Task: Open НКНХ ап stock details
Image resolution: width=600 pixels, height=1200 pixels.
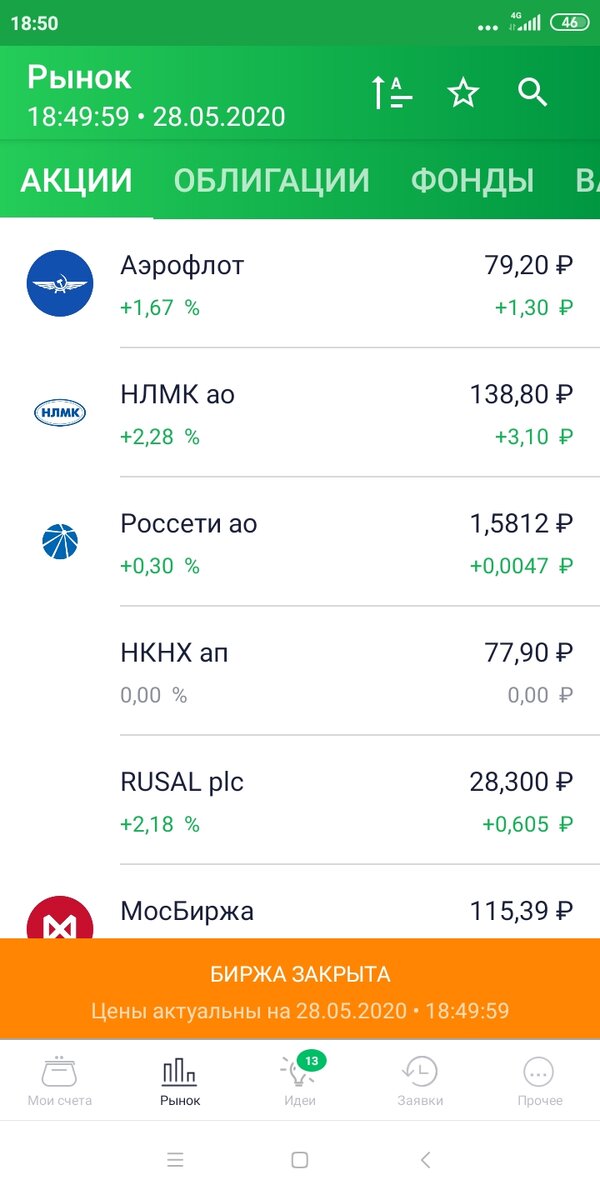Action: (300, 670)
